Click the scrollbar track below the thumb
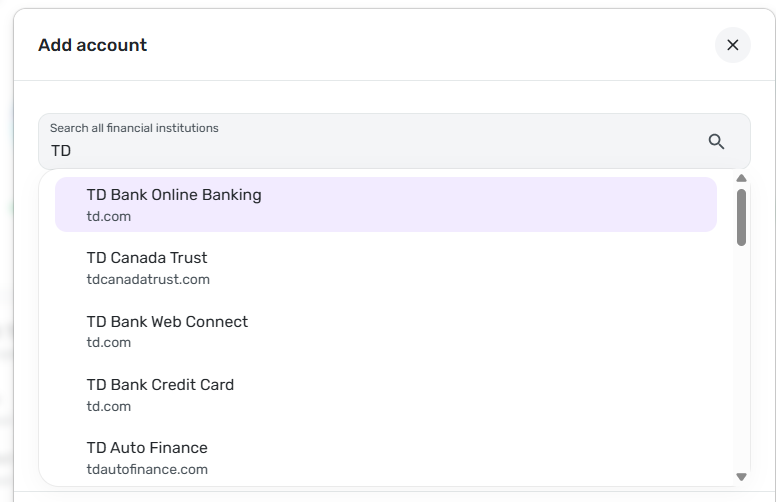The image size is (776, 502). (741, 360)
